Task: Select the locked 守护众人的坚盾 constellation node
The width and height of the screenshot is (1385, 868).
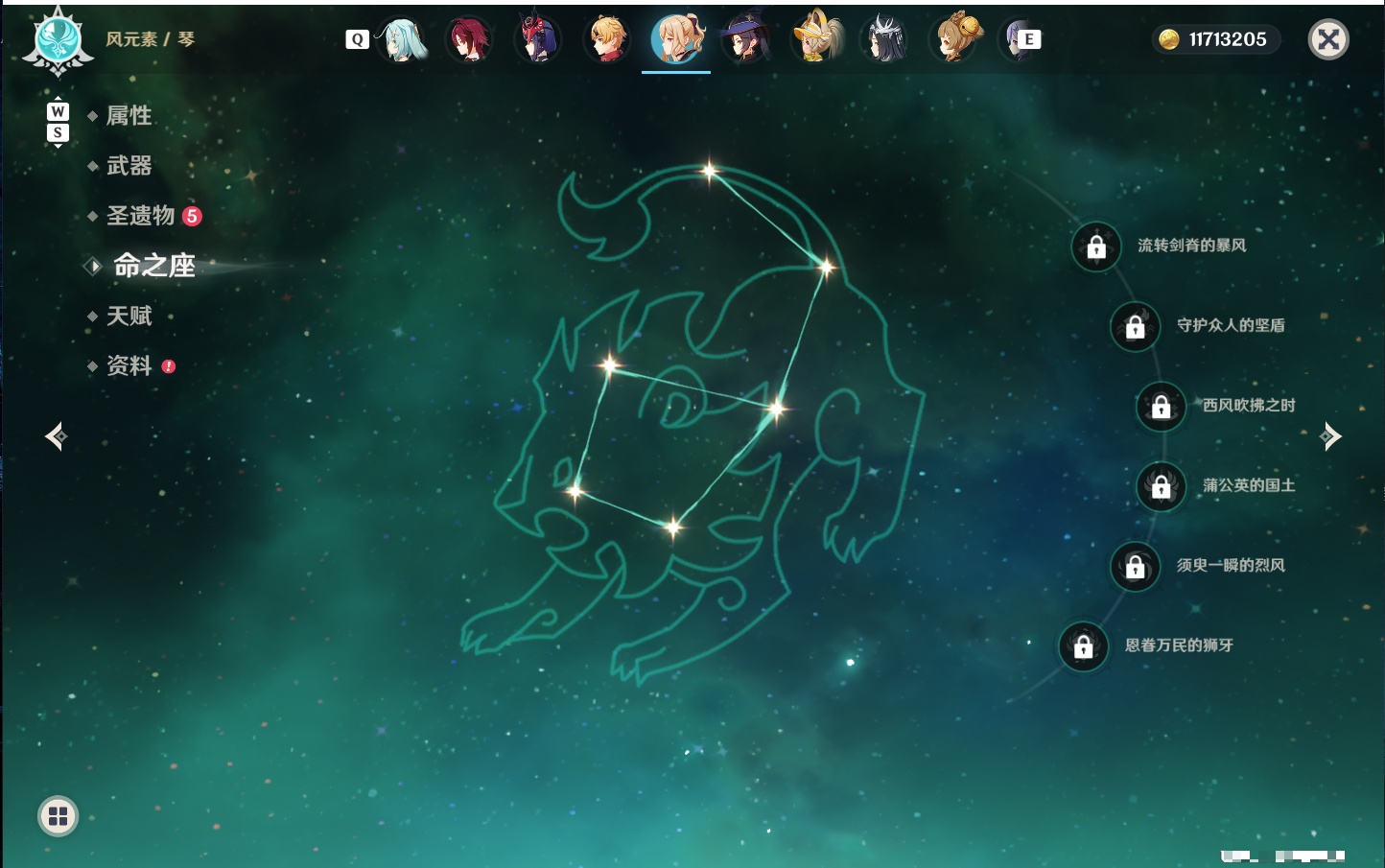Action: point(1136,326)
